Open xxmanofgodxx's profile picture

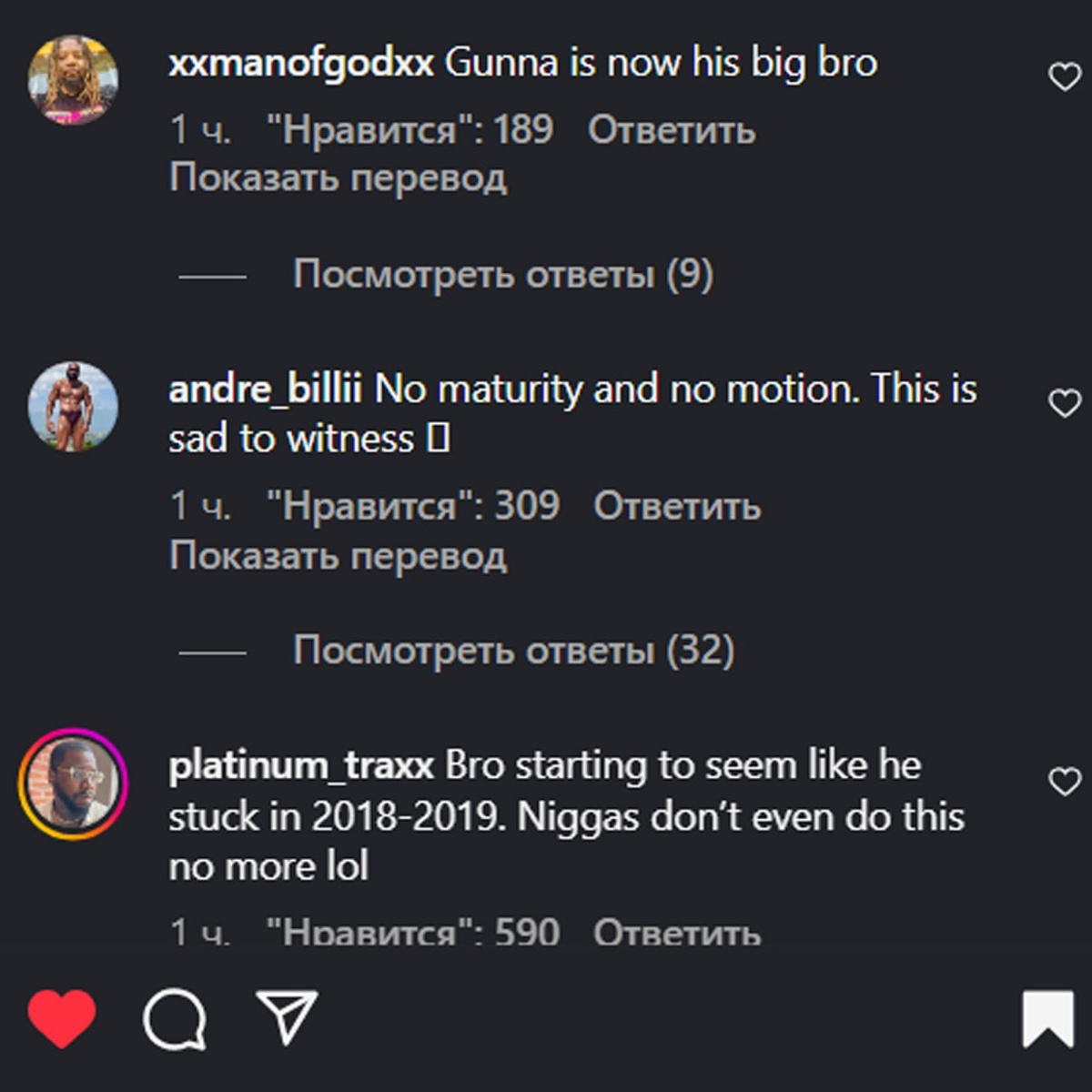[x=73, y=80]
